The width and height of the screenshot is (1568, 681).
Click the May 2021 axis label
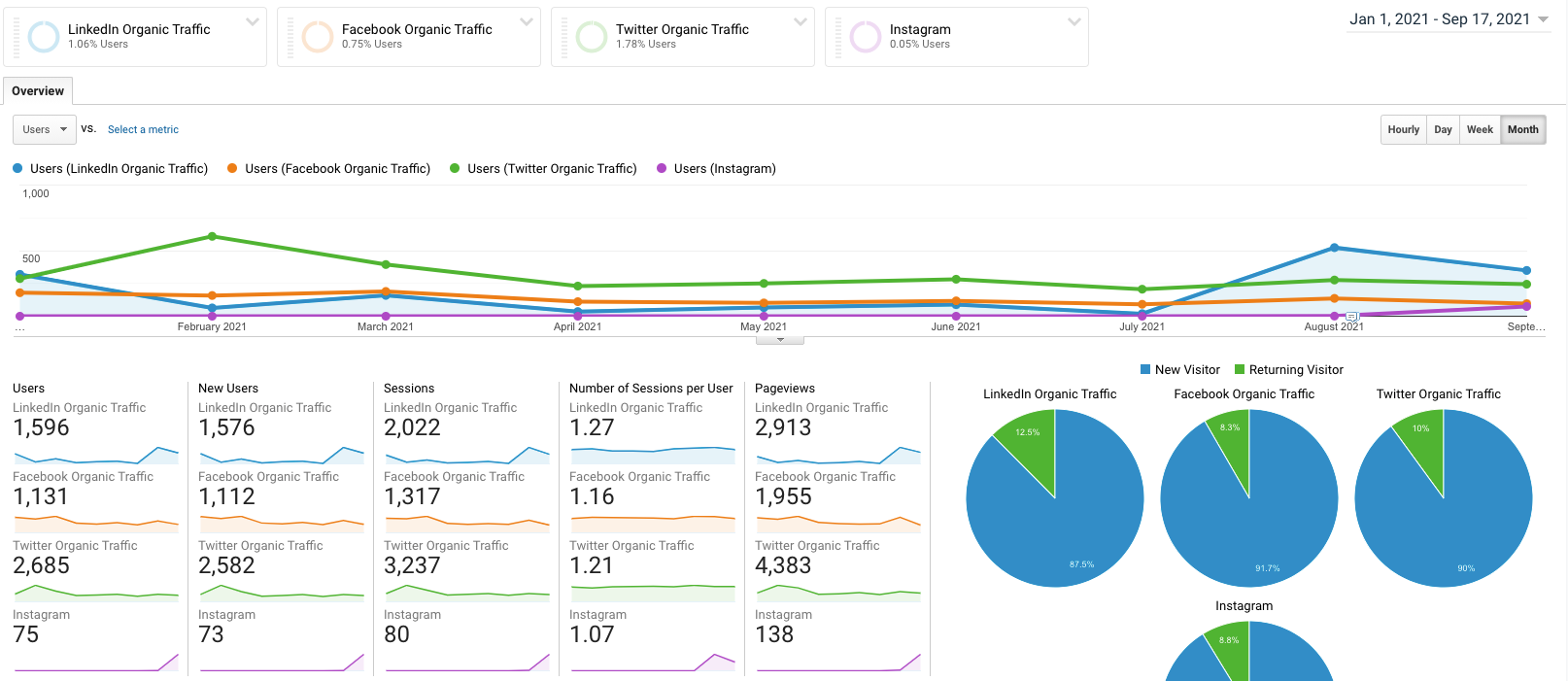(764, 326)
